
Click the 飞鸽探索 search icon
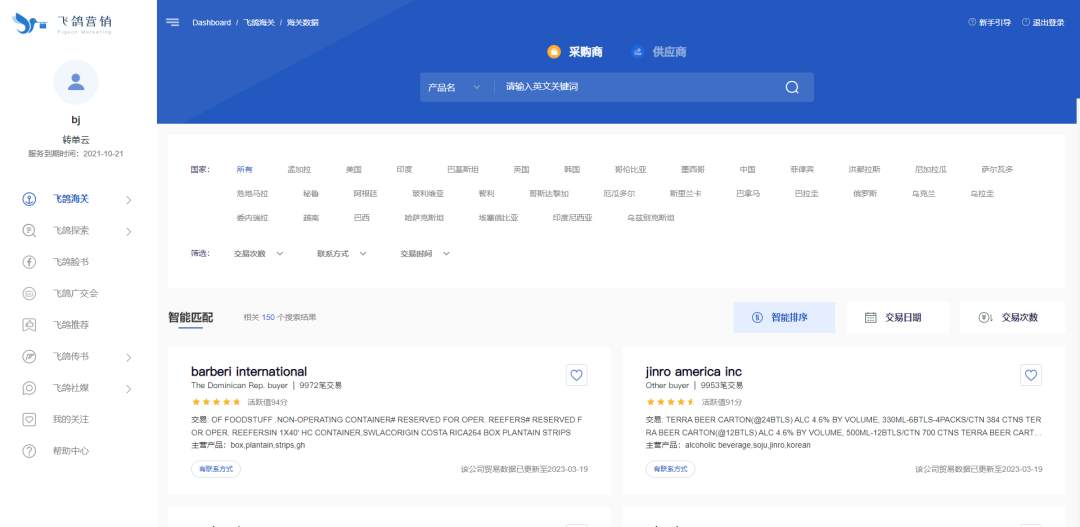(29, 231)
